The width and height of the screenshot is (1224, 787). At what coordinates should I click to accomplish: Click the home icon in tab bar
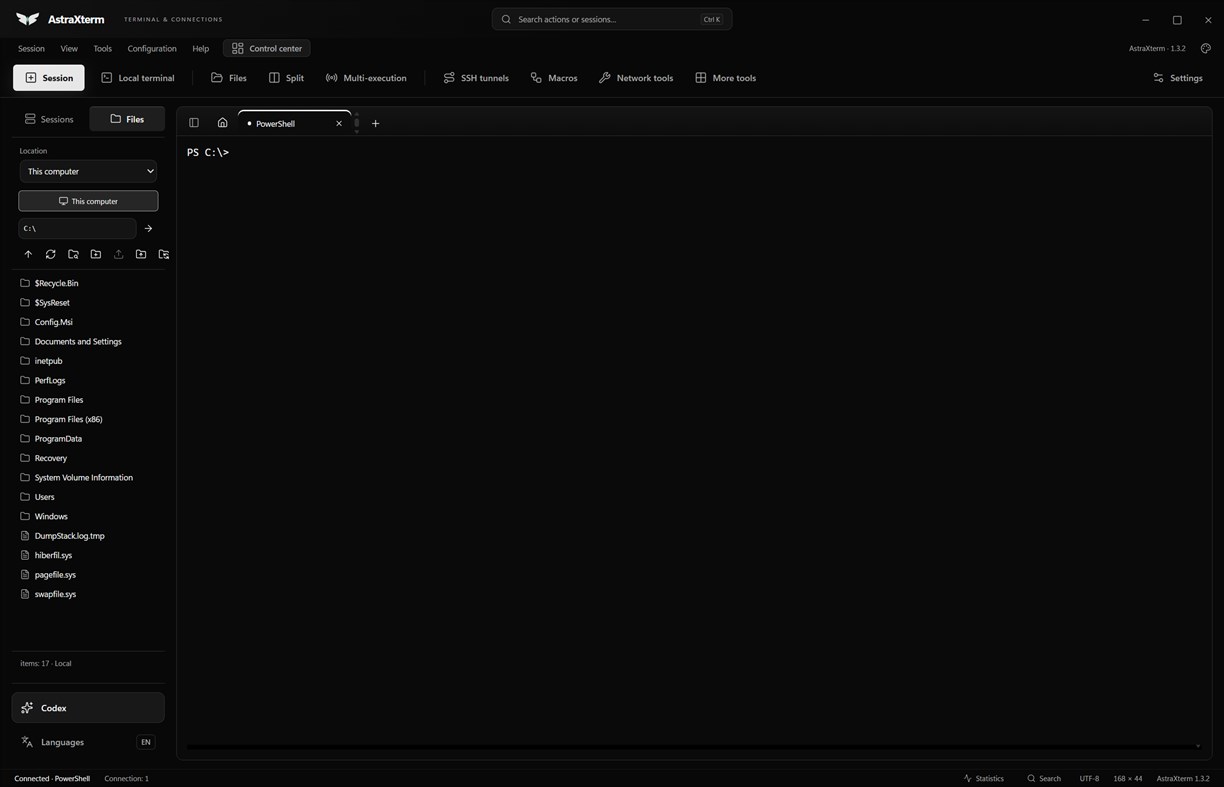tap(222, 123)
